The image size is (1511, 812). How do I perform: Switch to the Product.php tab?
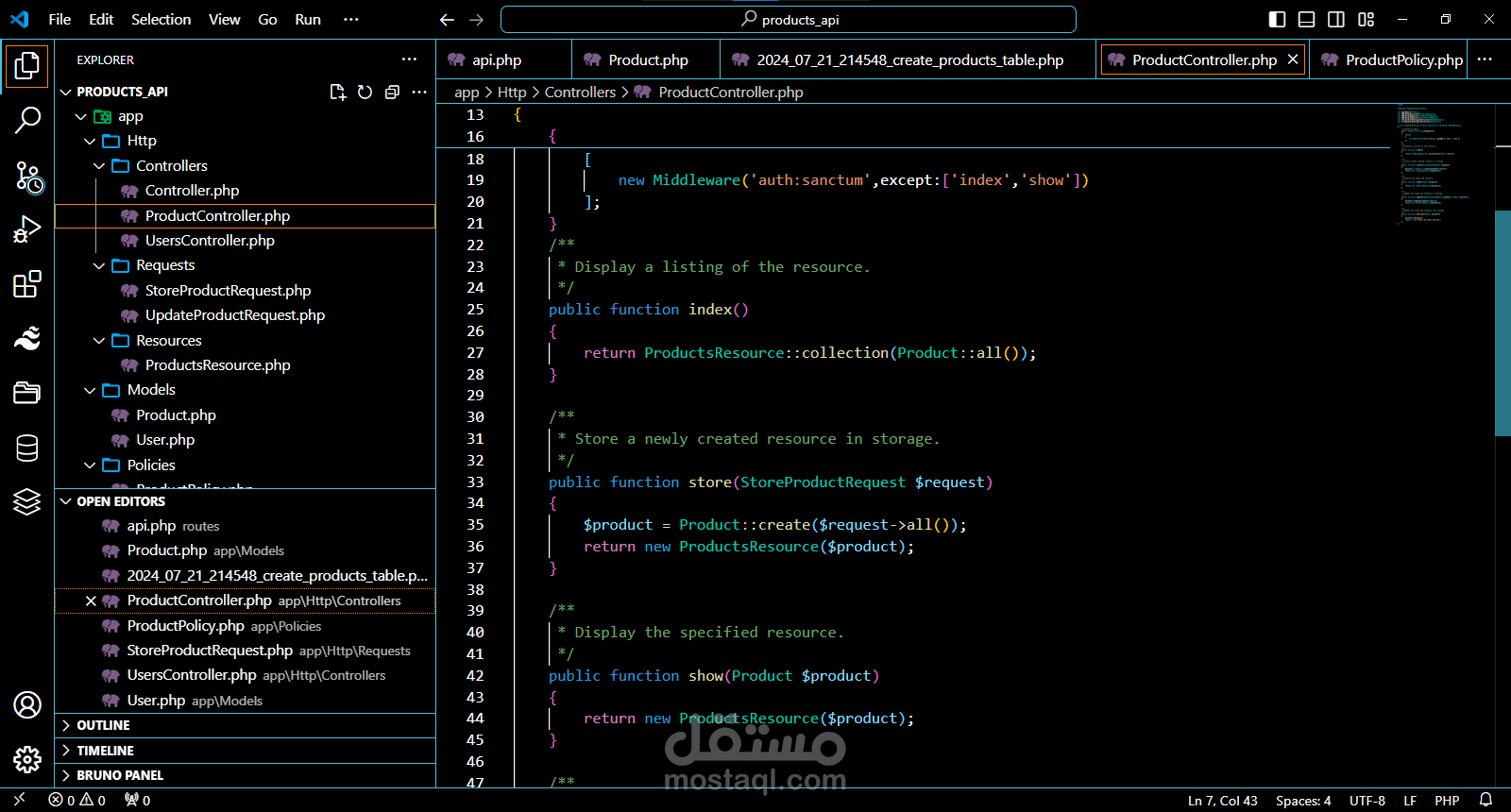click(x=646, y=59)
